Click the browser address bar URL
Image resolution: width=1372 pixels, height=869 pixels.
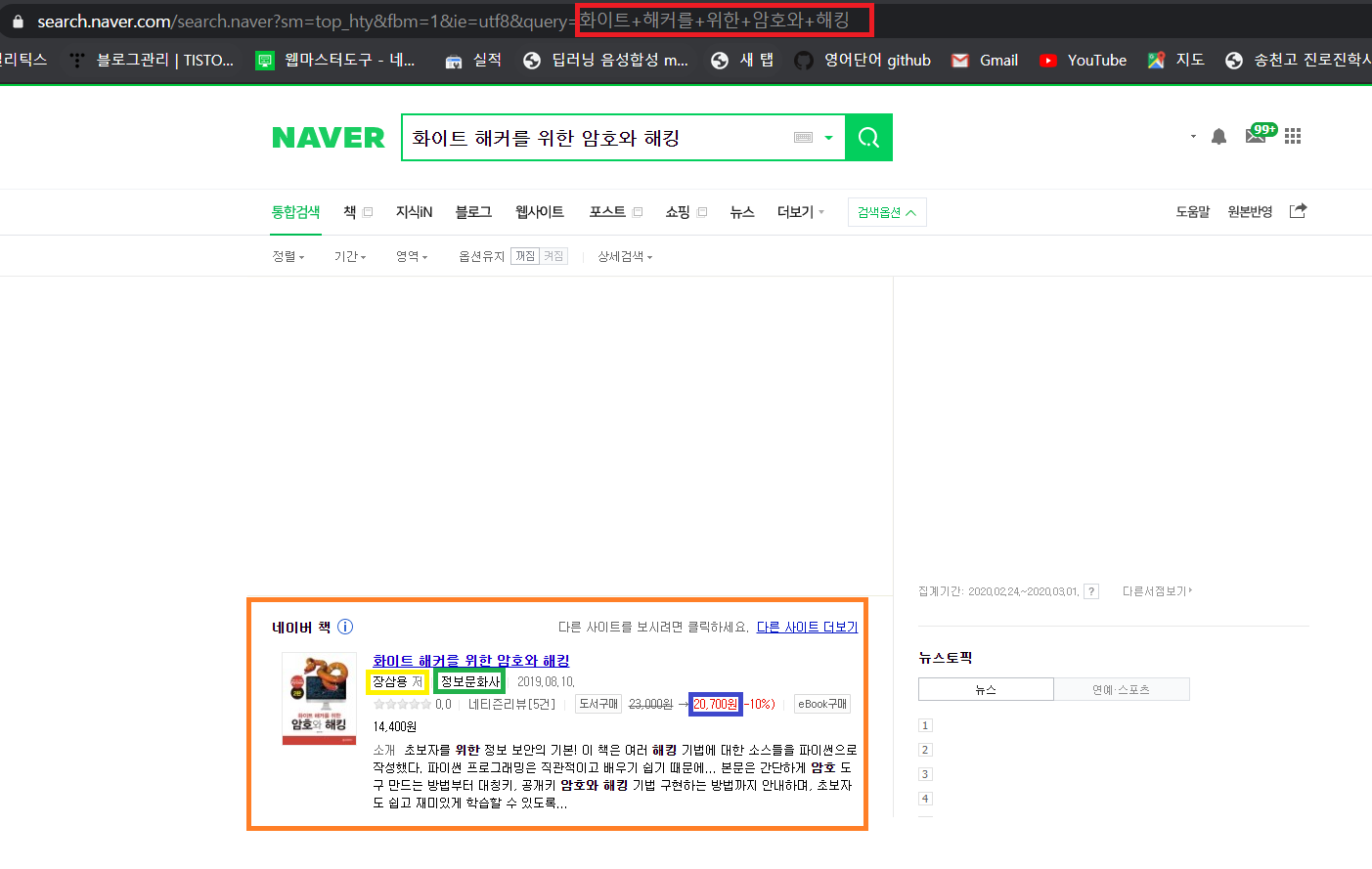coord(443,21)
